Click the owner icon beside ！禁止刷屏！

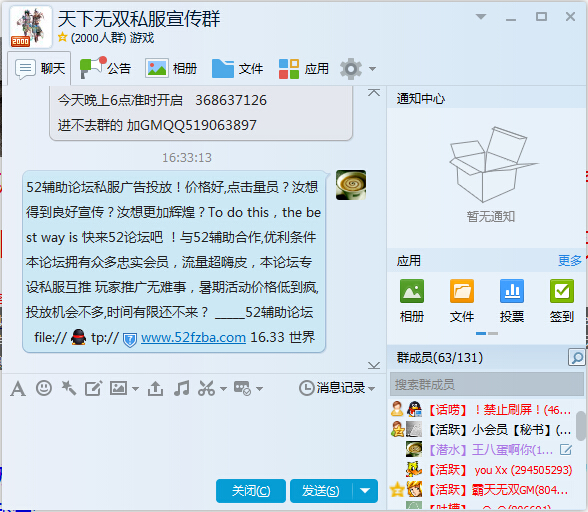click(x=397, y=409)
